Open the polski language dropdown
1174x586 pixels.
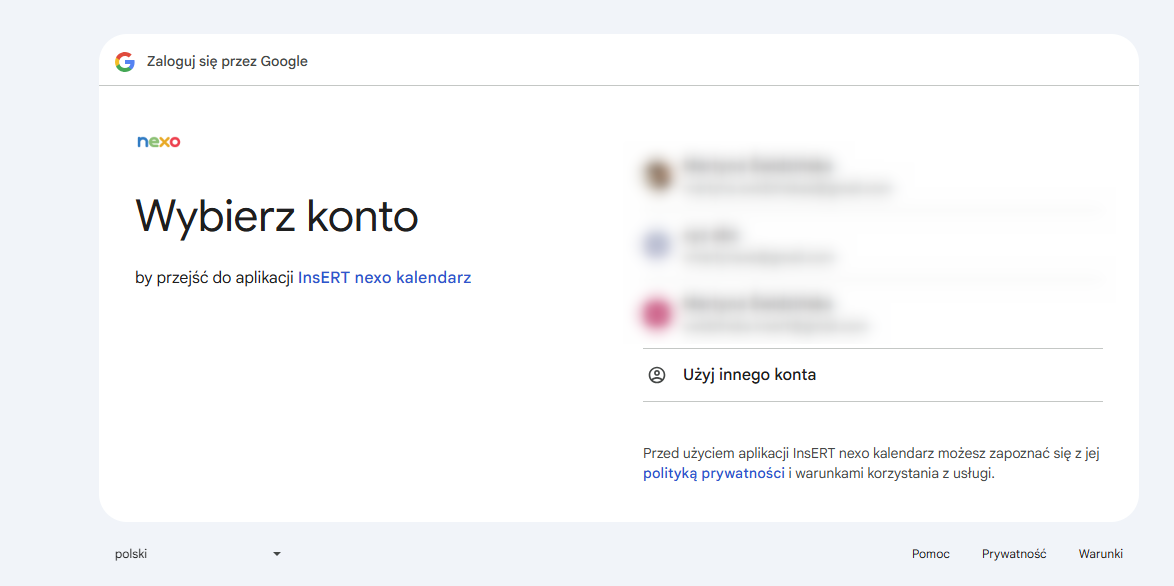pos(198,554)
